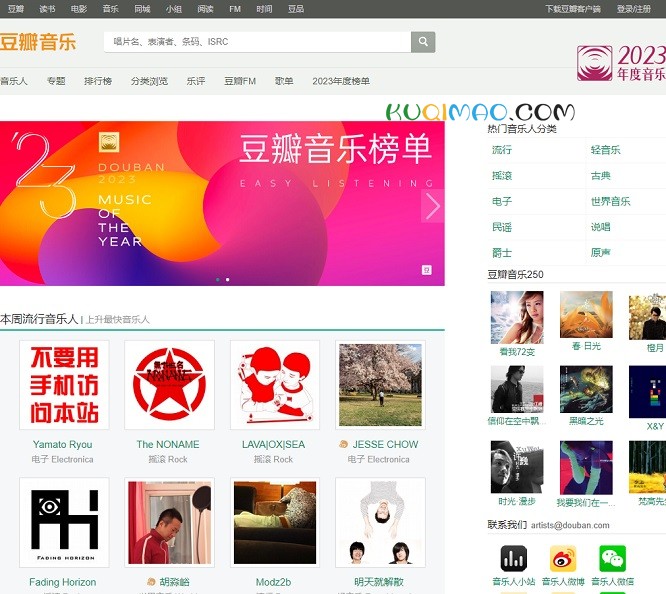Select the first carousel indicator dot
Viewport: 666px width, 594px height.
(x=218, y=280)
